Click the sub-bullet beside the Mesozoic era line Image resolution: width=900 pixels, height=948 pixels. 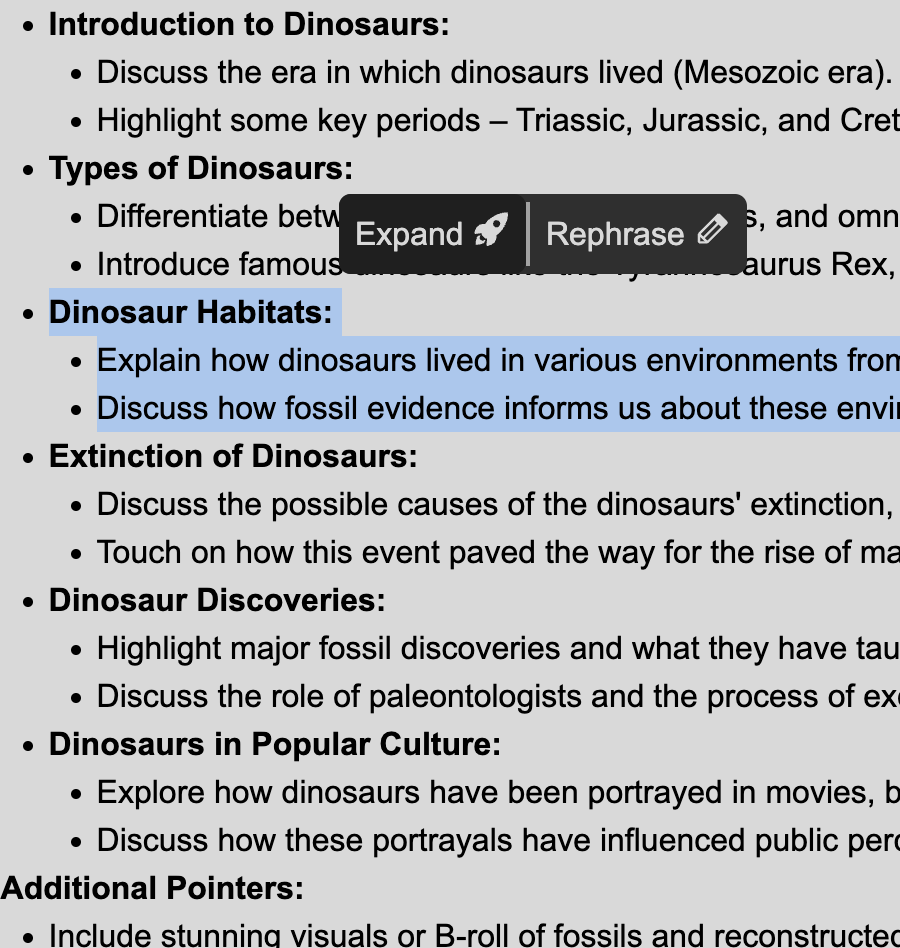coord(74,72)
